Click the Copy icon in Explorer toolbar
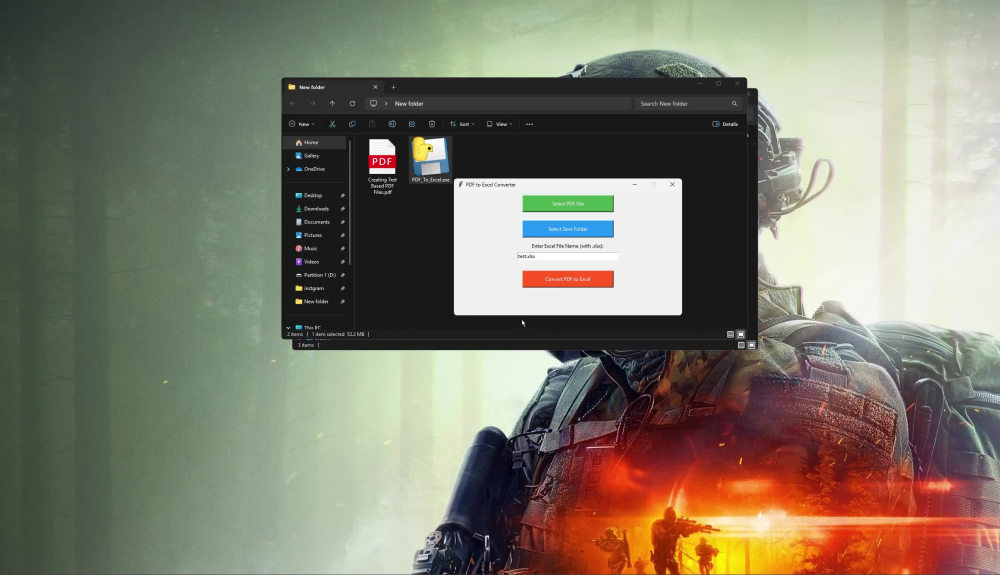 (x=352, y=124)
